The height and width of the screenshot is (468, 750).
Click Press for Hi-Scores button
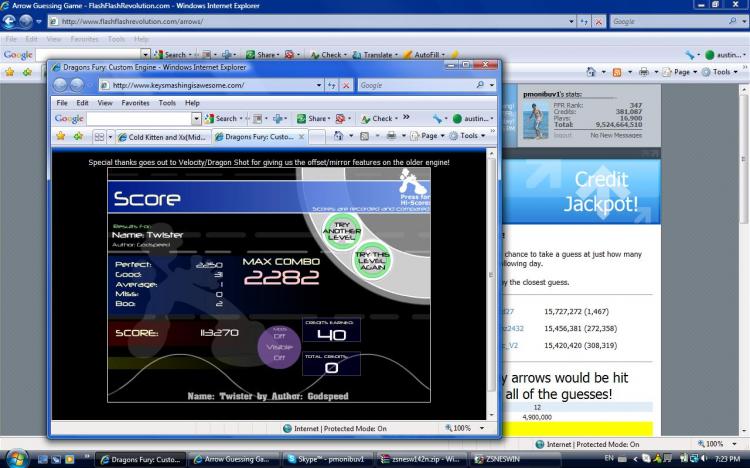click(414, 188)
